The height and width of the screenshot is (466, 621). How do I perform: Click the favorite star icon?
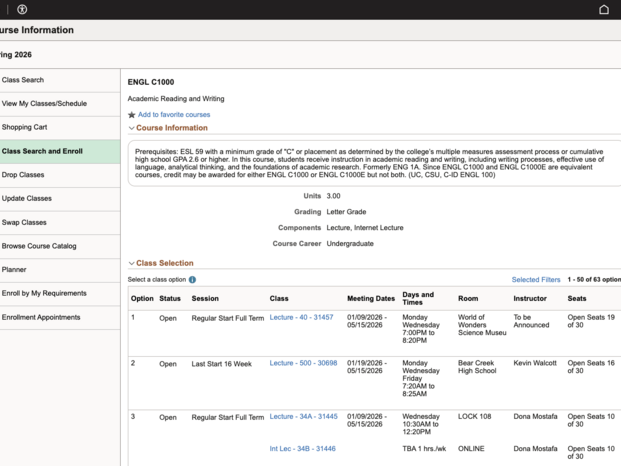pos(132,115)
